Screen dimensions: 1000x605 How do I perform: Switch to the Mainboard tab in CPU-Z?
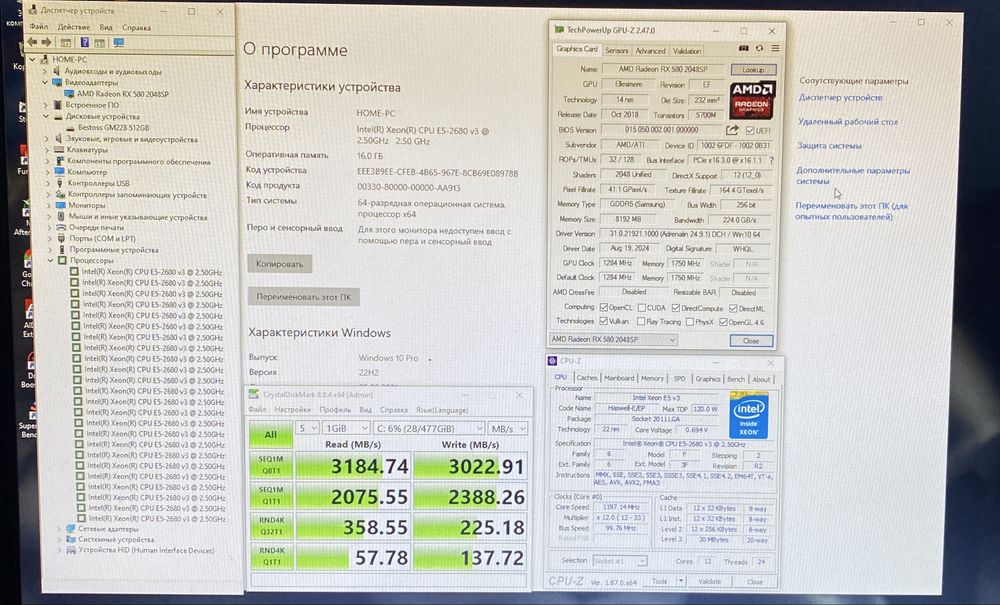pos(619,378)
